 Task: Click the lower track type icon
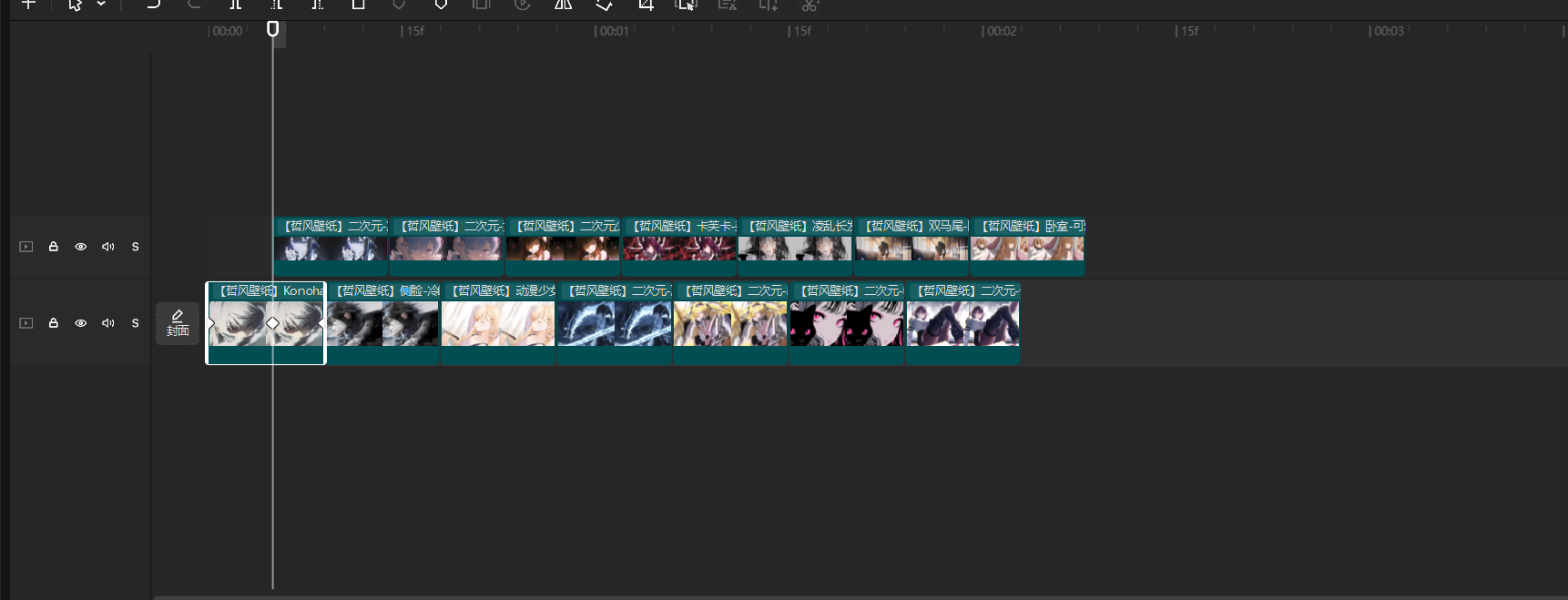26,323
